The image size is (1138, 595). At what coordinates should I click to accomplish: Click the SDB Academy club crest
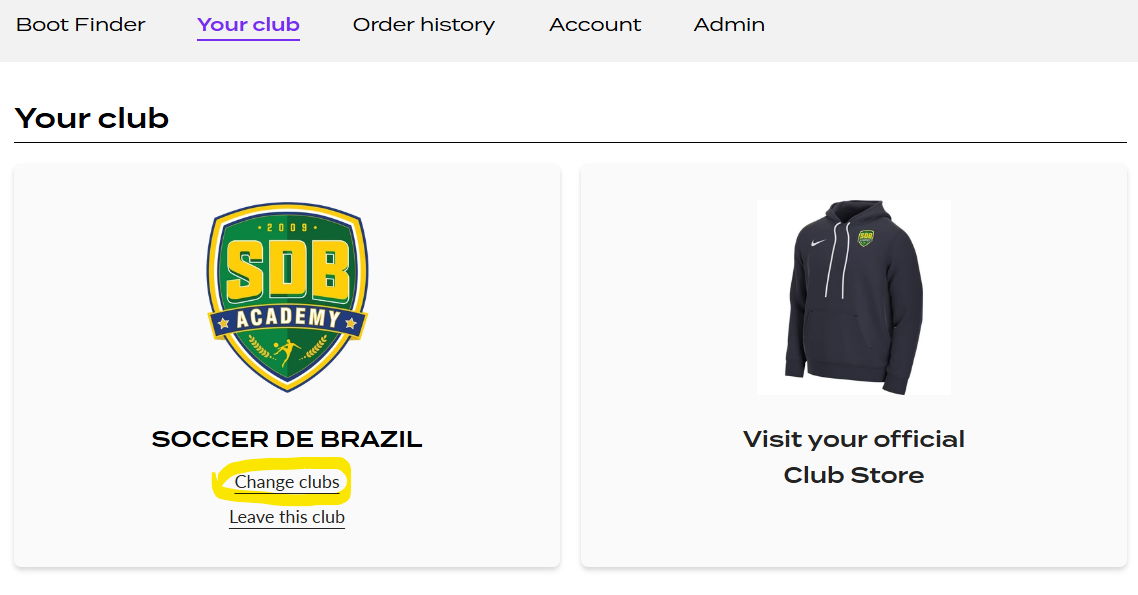tap(286, 295)
